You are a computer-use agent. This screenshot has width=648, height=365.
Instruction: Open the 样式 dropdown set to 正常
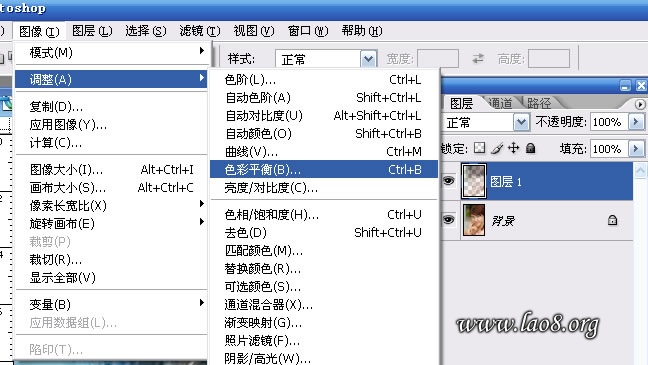point(326,59)
